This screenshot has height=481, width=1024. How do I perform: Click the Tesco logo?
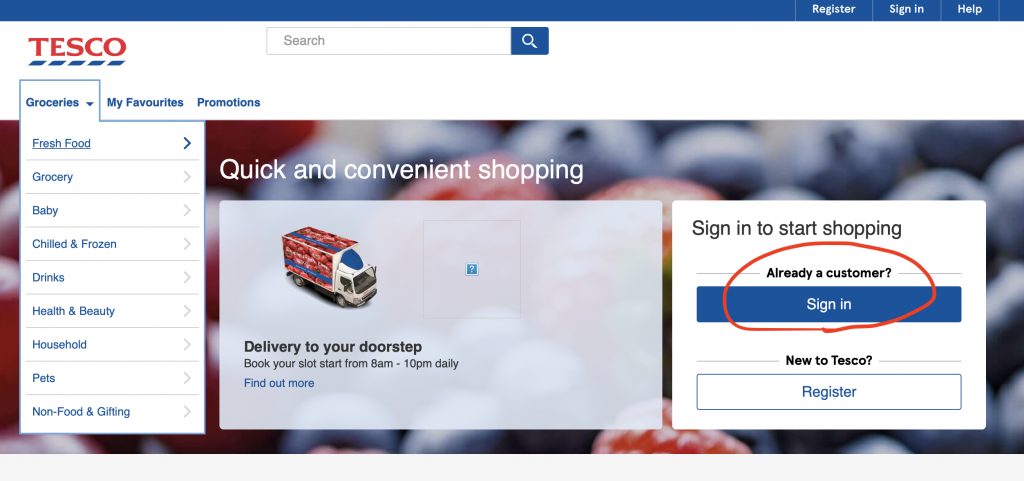click(77, 51)
